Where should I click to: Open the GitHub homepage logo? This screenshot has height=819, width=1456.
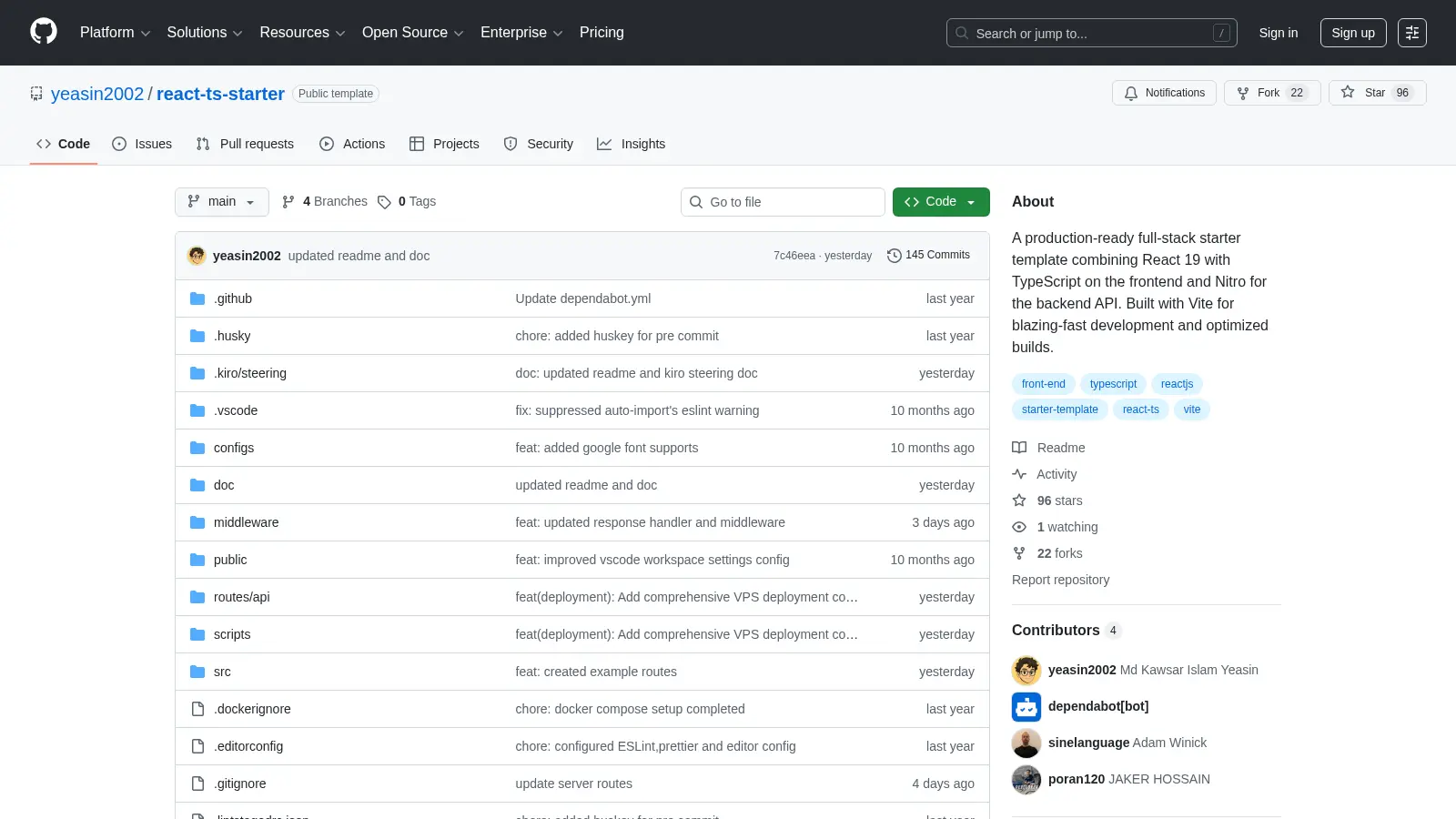[44, 32]
